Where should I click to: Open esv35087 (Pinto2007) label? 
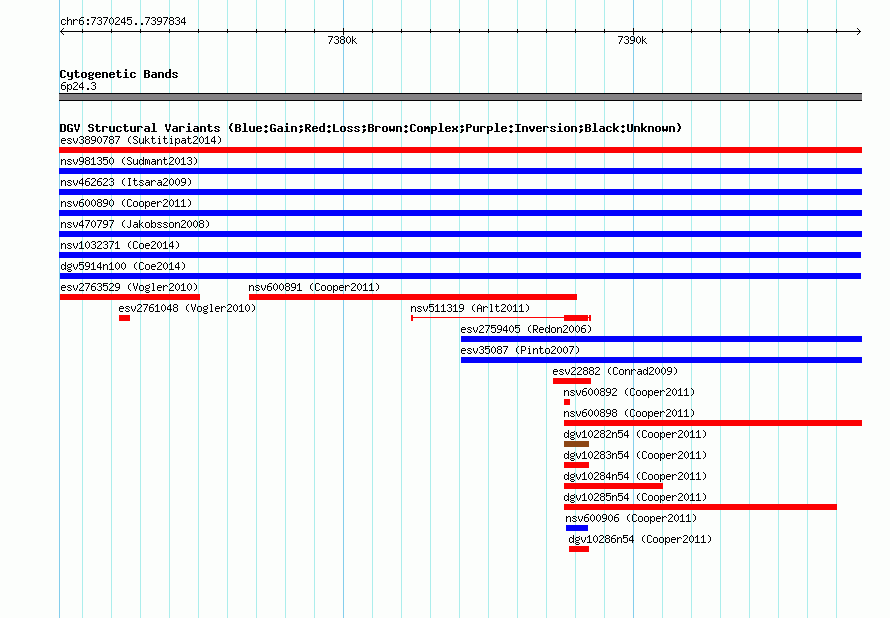(520, 350)
